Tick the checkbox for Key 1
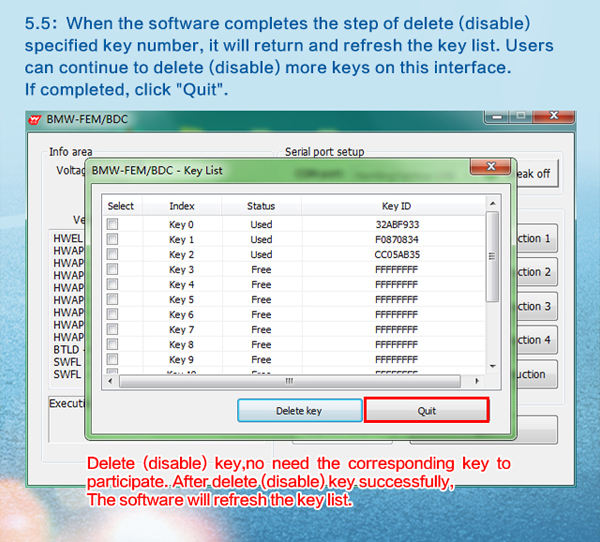Image resolution: width=600 pixels, height=542 pixels. [x=112, y=239]
